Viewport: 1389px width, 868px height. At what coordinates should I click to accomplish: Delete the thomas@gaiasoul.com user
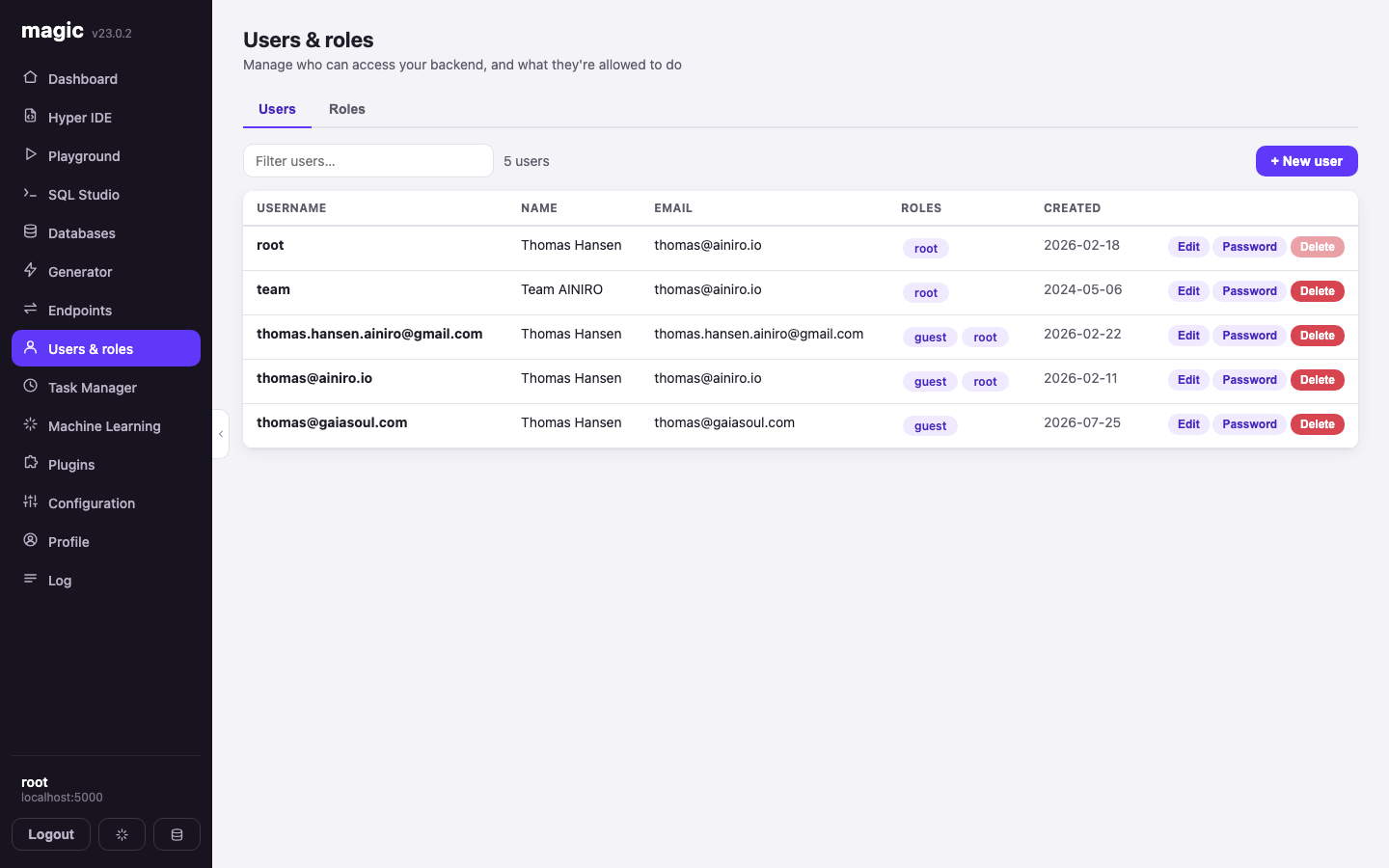pos(1317,424)
